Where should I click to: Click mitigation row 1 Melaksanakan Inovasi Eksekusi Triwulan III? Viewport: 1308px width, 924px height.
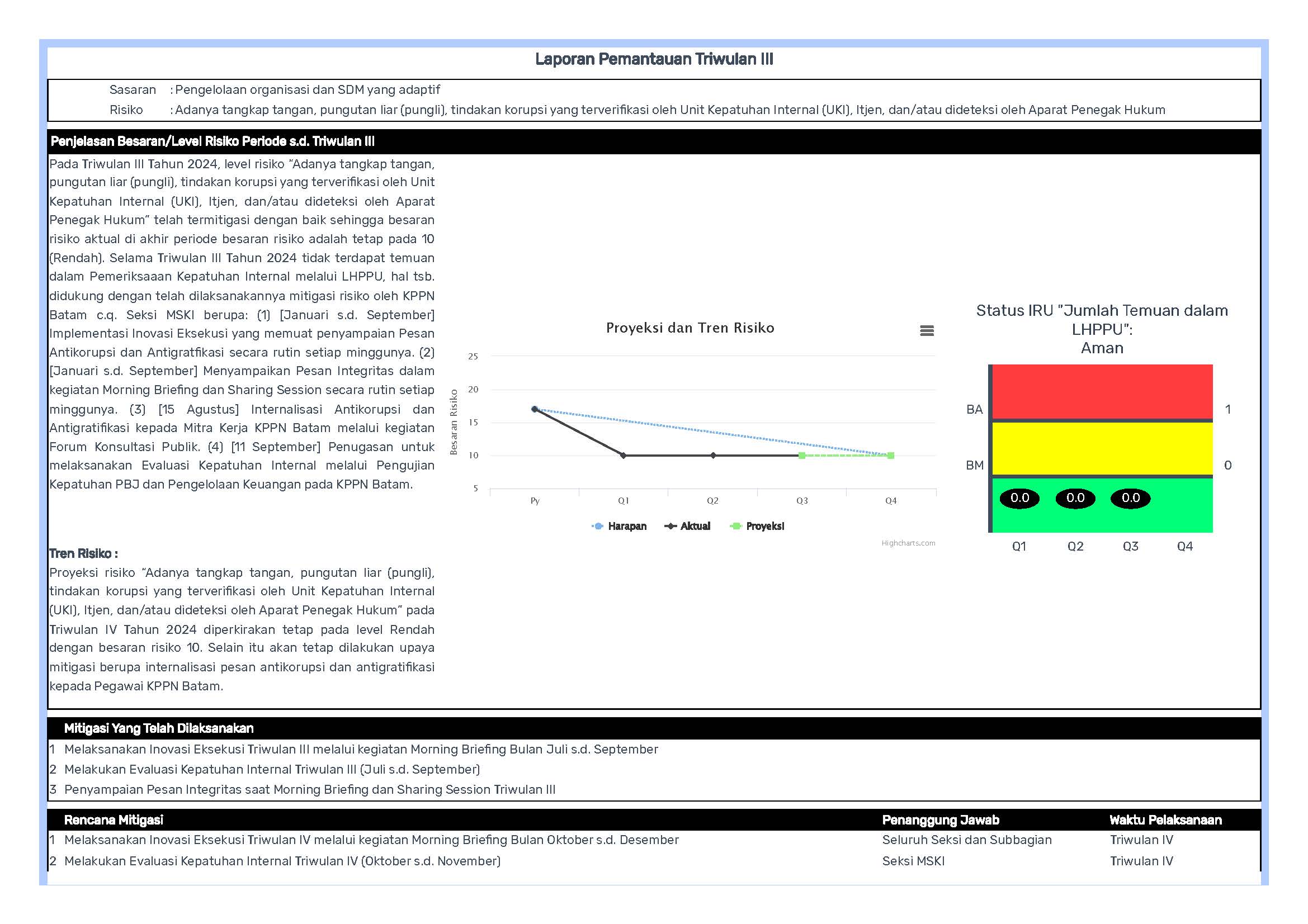click(361, 749)
